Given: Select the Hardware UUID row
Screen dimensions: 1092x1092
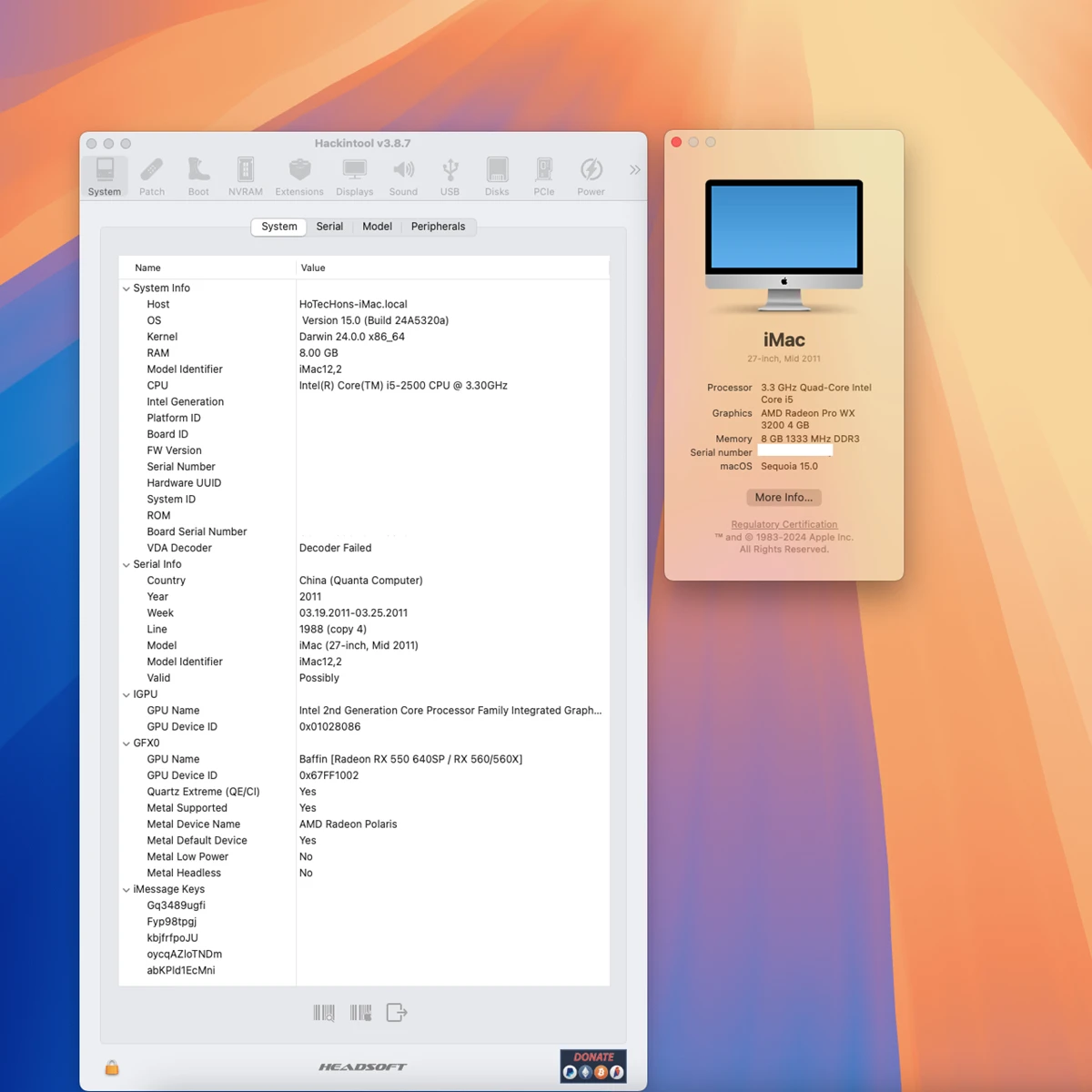Looking at the screenshot, I should click(364, 483).
